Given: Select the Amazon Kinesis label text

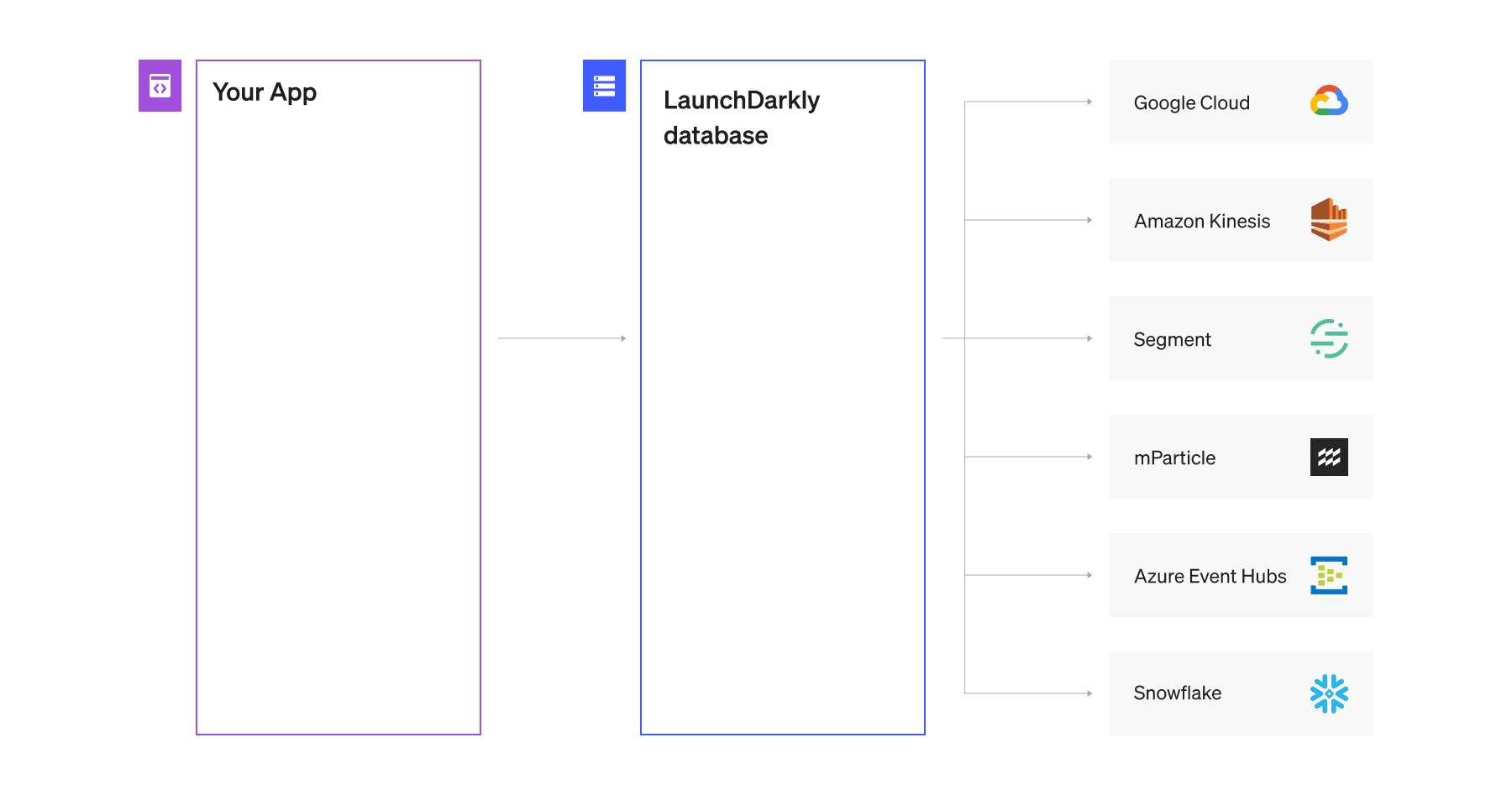Looking at the screenshot, I should pos(1201,221).
